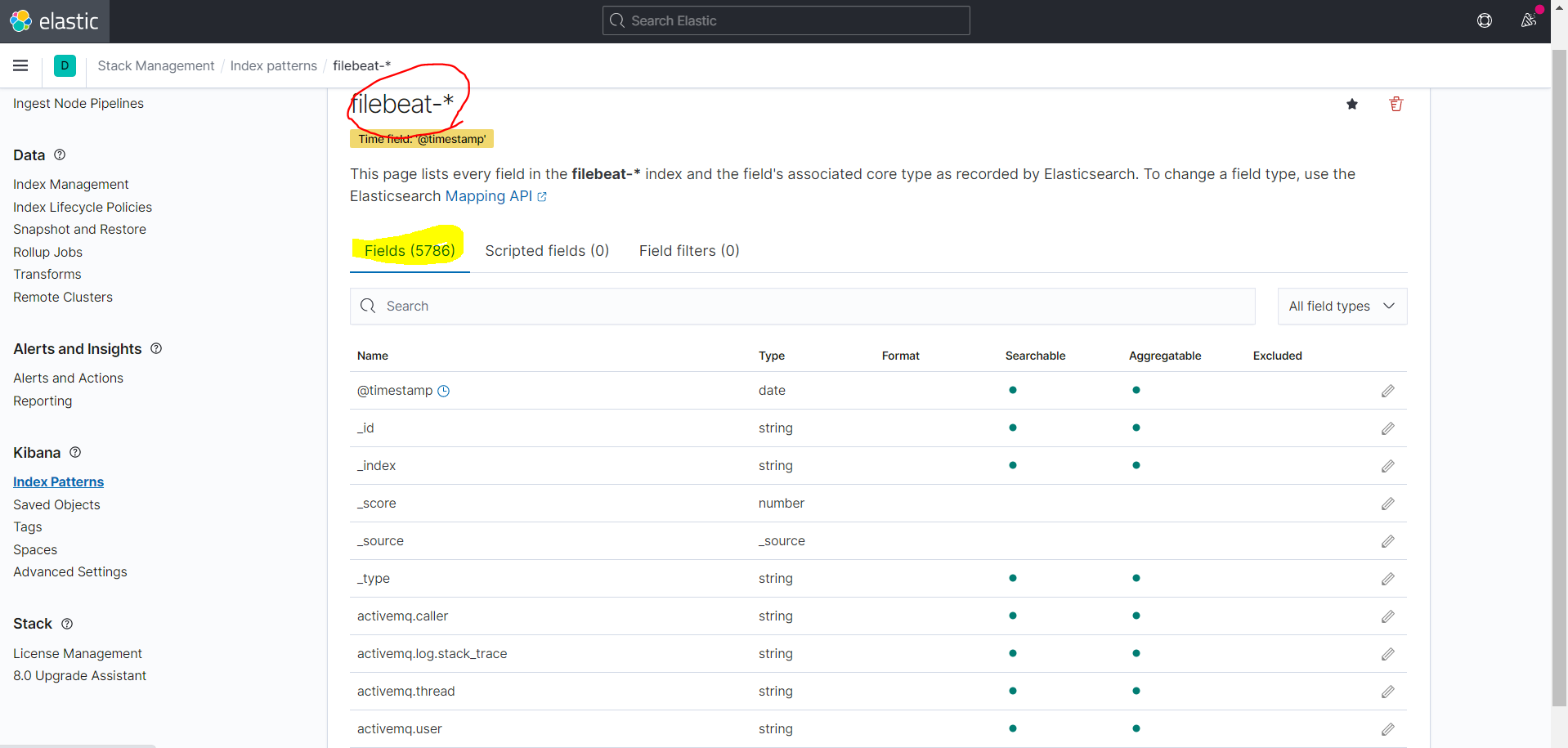This screenshot has width=1568, height=748.
Task: Select the activemq.caller field name
Action: coord(402,616)
